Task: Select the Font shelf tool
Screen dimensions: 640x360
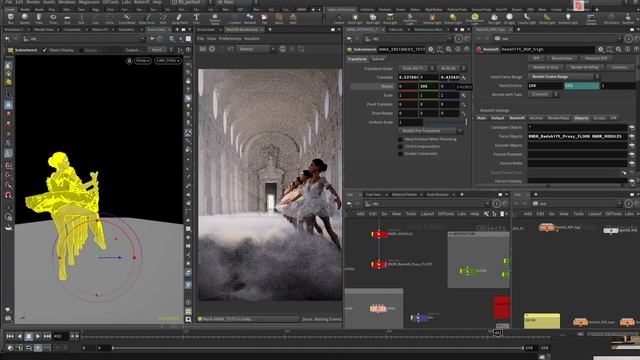Action: [196, 18]
